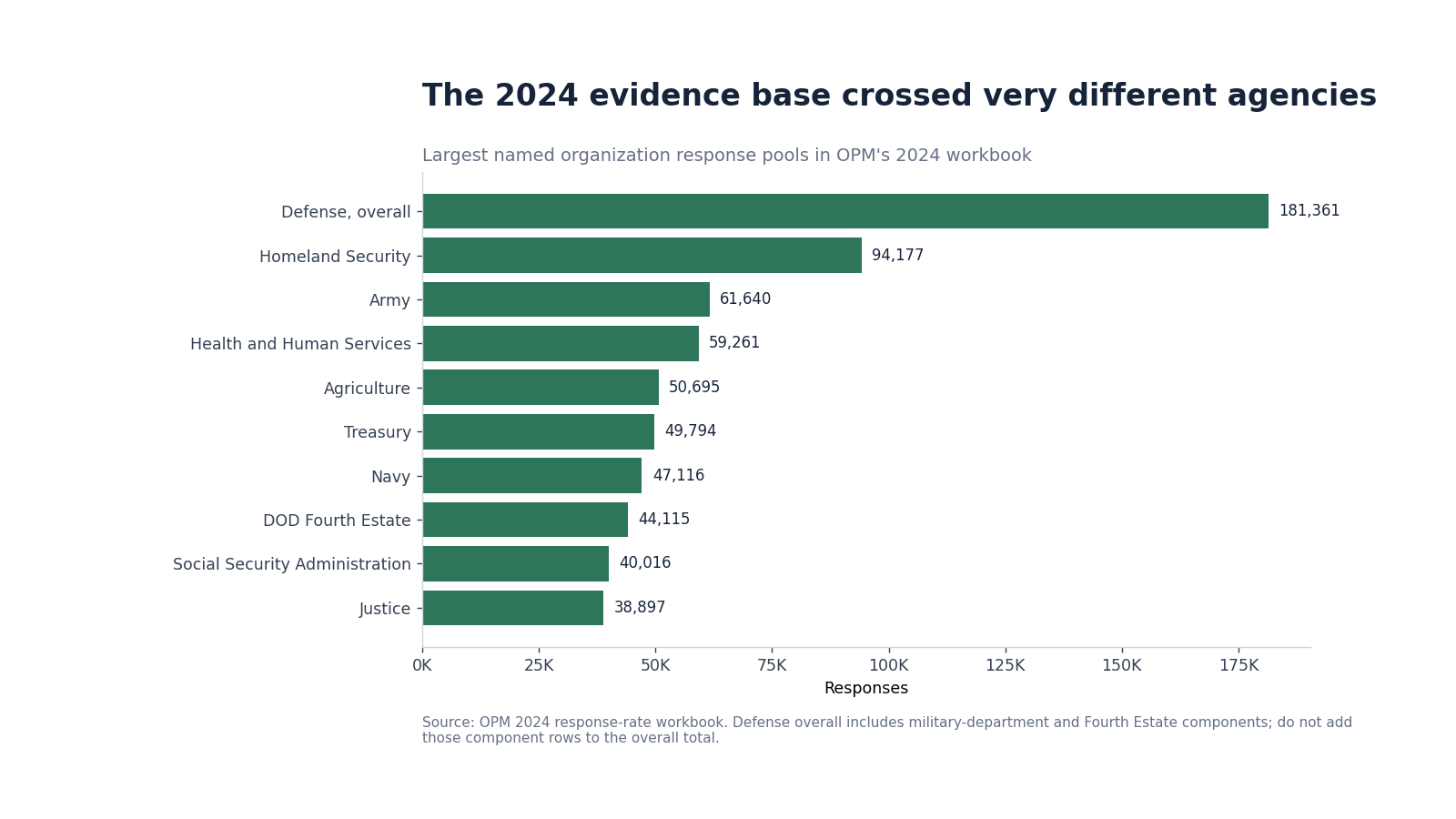
Task: Select the 25K x-axis tick label
Action: click(x=539, y=665)
